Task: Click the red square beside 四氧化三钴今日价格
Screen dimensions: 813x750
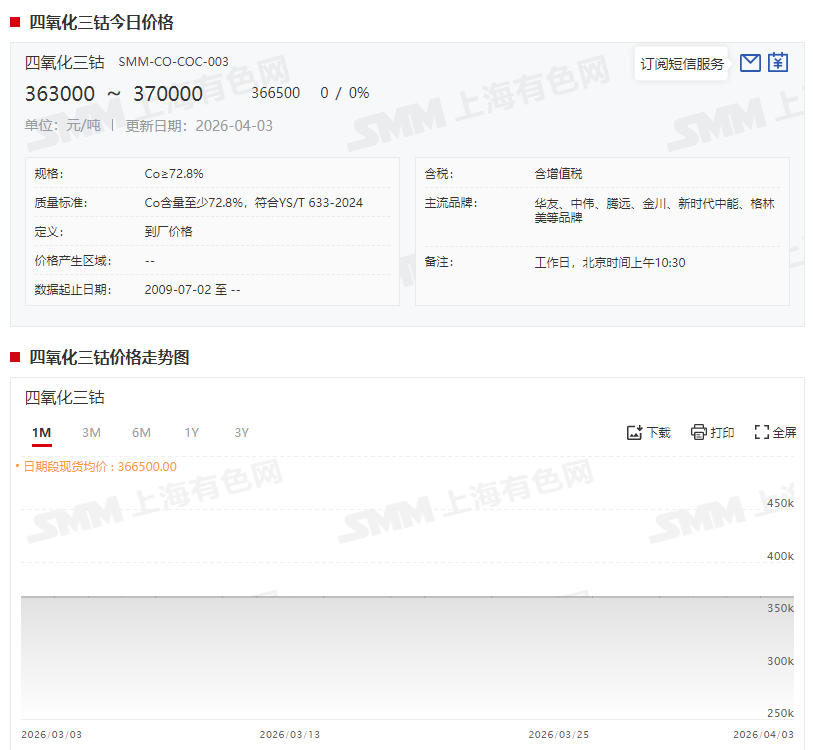Action: click(x=15, y=22)
